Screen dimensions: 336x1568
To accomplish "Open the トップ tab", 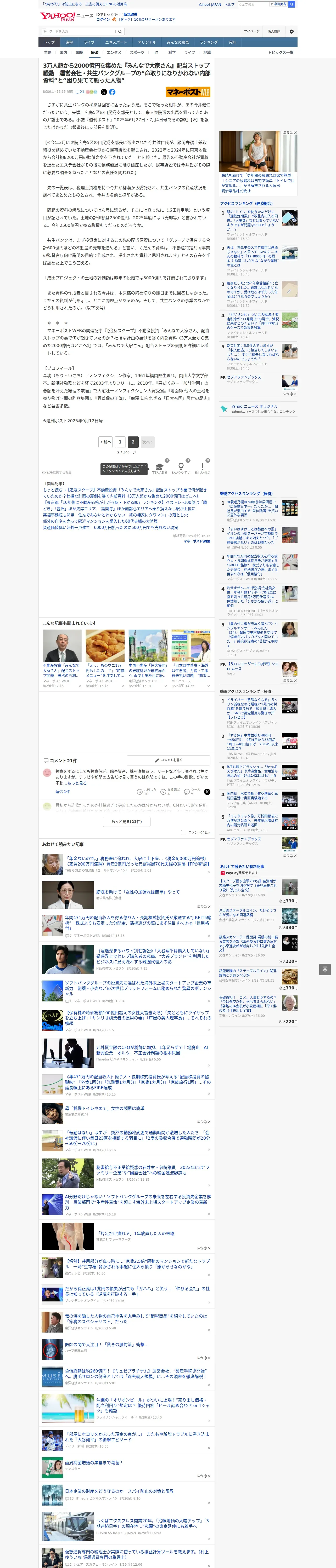I will 49,43.
